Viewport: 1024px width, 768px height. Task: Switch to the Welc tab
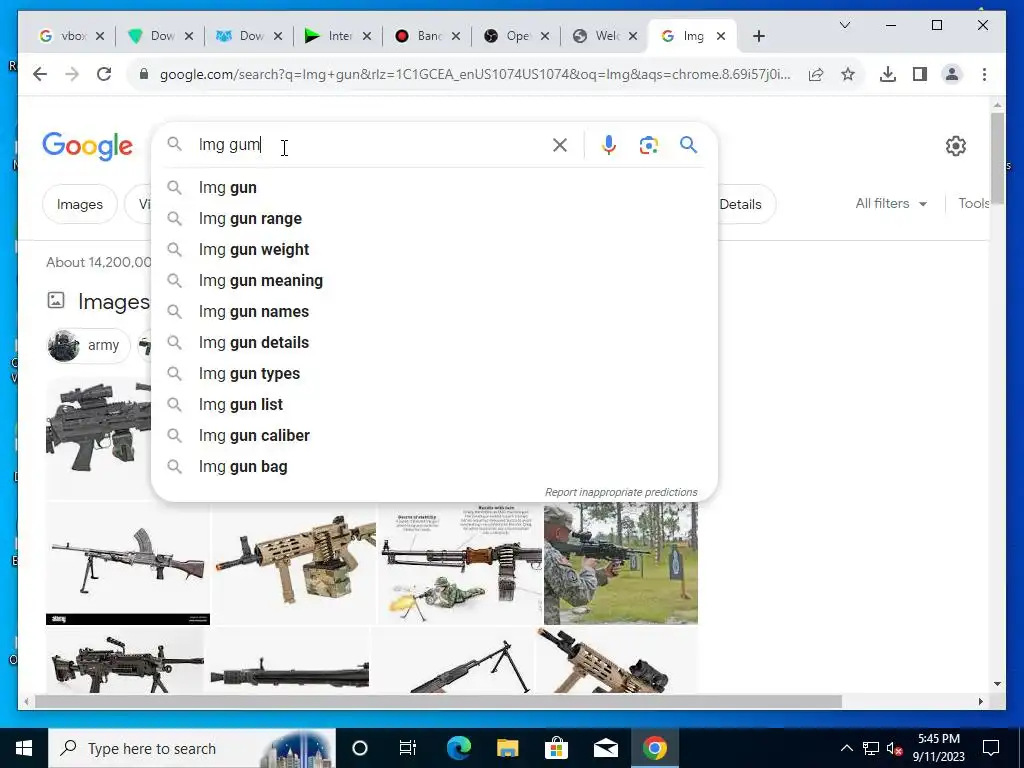597,37
